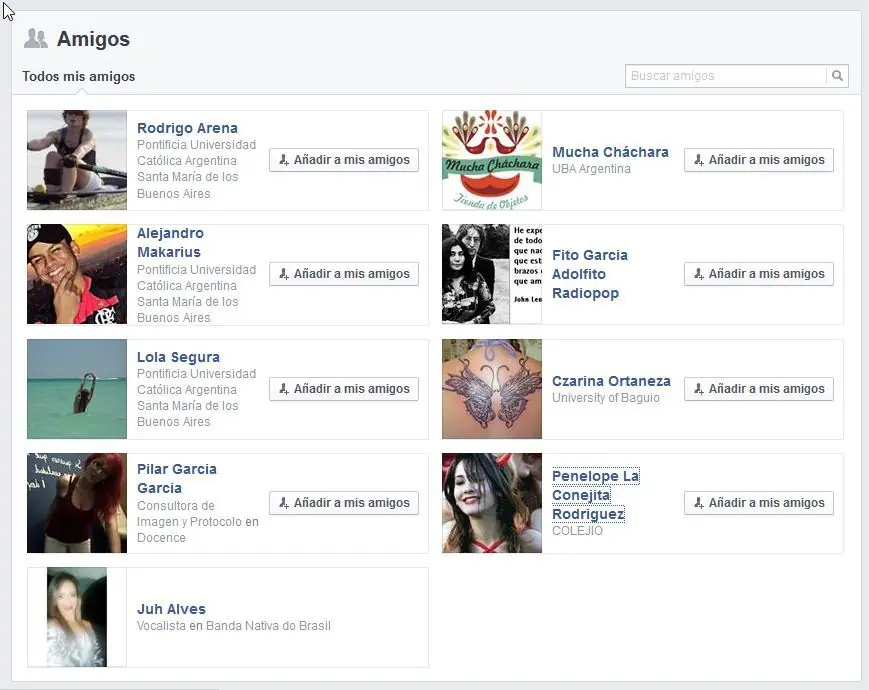
Task: Add Pilar Garcia Garcia as a friend
Action: coord(344,503)
